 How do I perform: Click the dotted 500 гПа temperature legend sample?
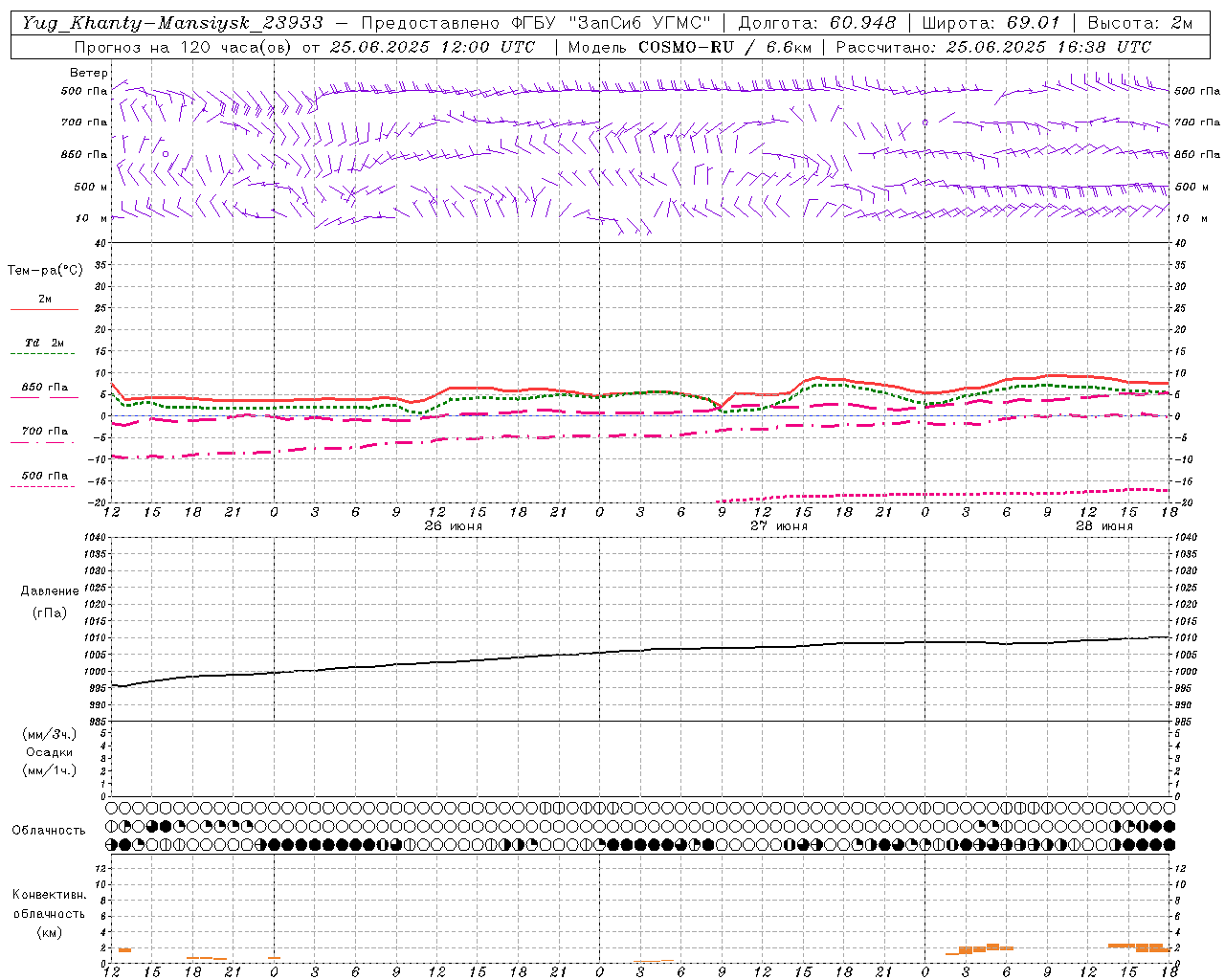click(44, 486)
